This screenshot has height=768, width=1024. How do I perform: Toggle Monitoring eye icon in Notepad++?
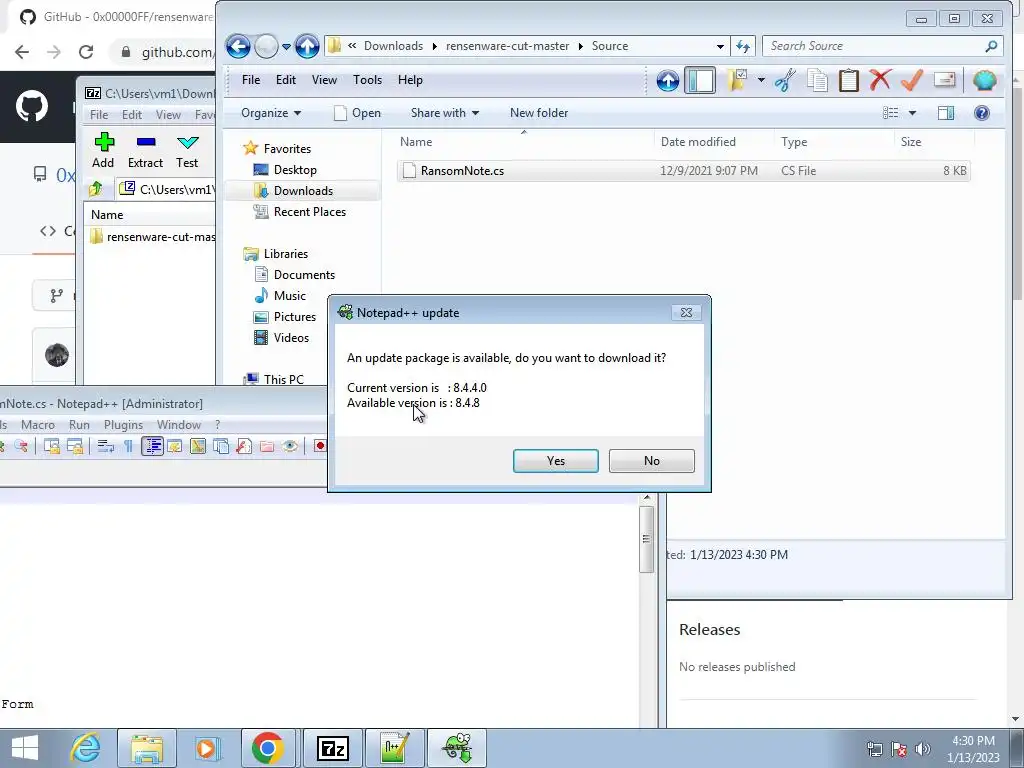290,446
